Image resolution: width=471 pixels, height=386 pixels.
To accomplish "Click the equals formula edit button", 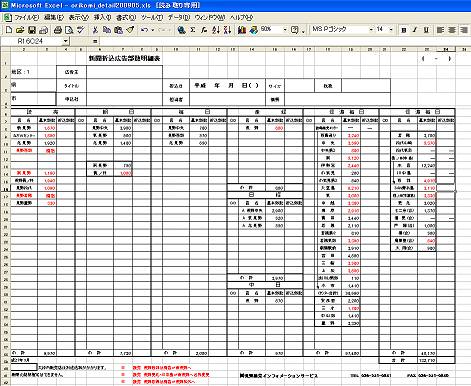I will coord(95,41).
